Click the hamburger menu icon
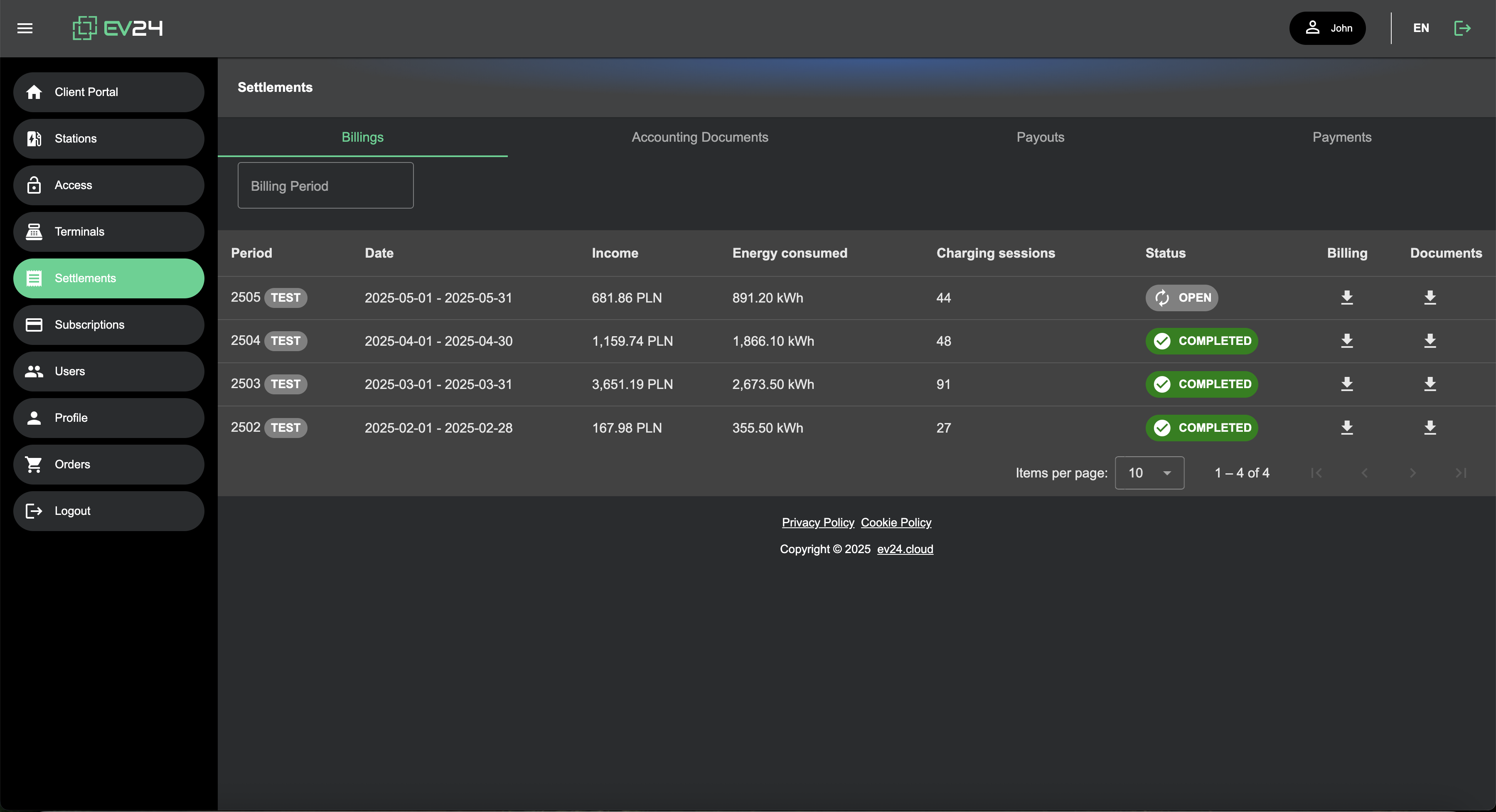The image size is (1496, 812). 25,28
